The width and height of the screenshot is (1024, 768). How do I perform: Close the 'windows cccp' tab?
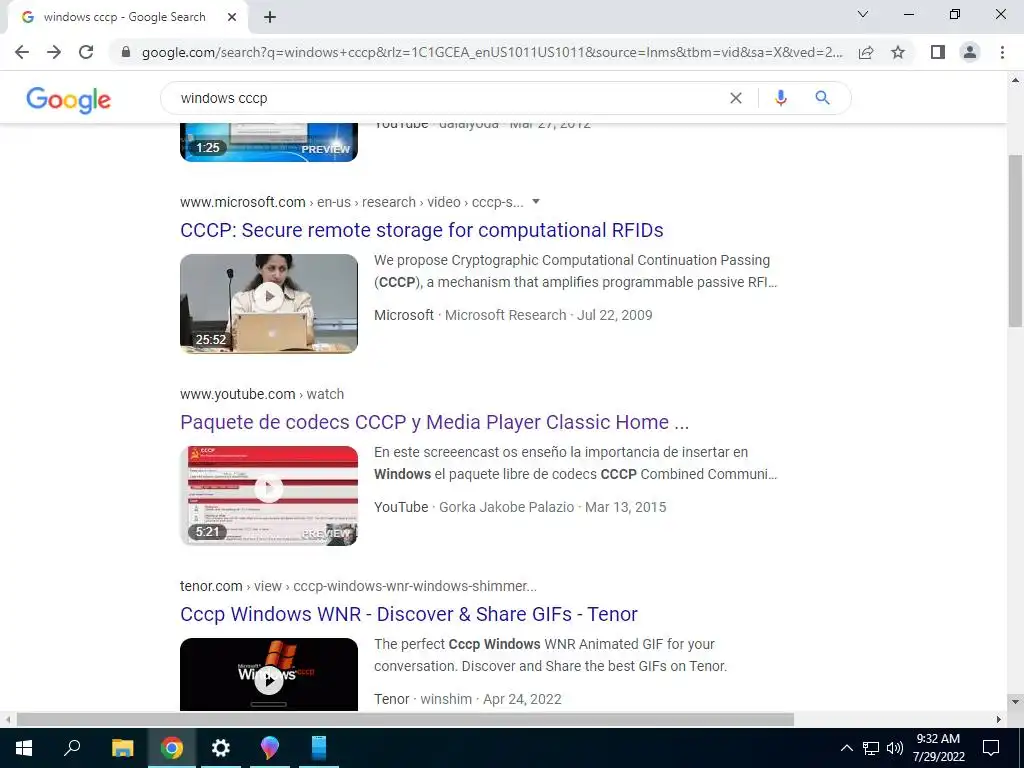tap(232, 18)
